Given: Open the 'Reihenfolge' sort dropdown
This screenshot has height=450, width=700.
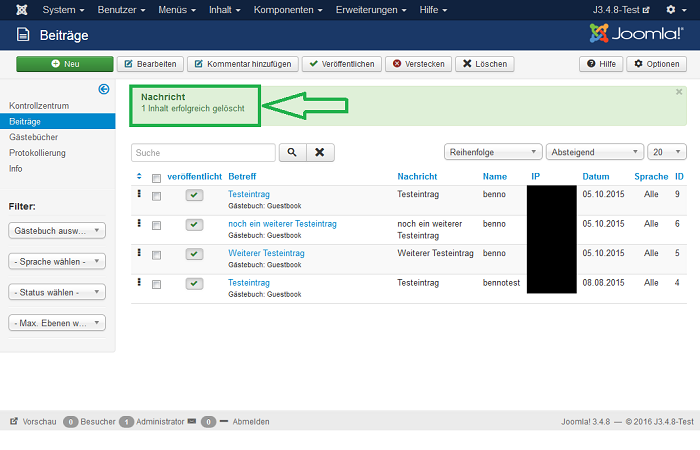Looking at the screenshot, I should (x=492, y=152).
